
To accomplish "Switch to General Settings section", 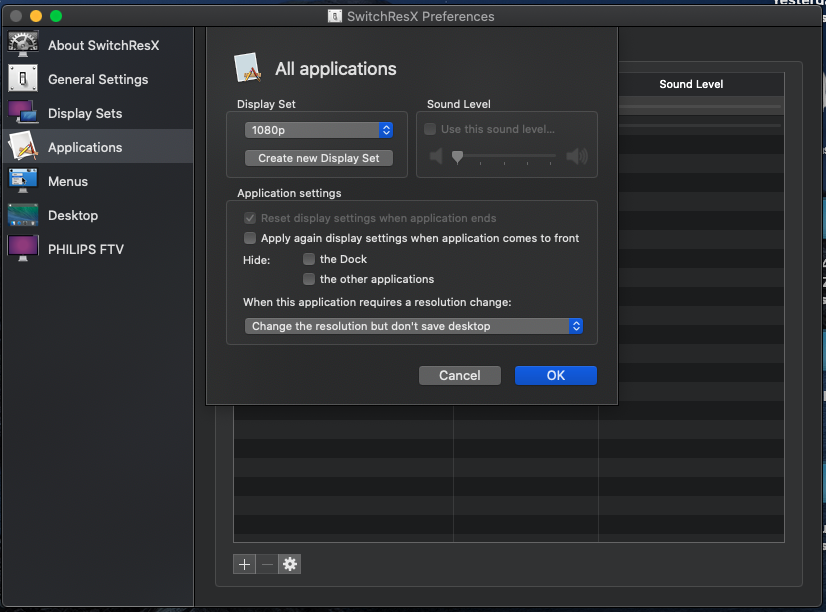I will tap(98, 79).
